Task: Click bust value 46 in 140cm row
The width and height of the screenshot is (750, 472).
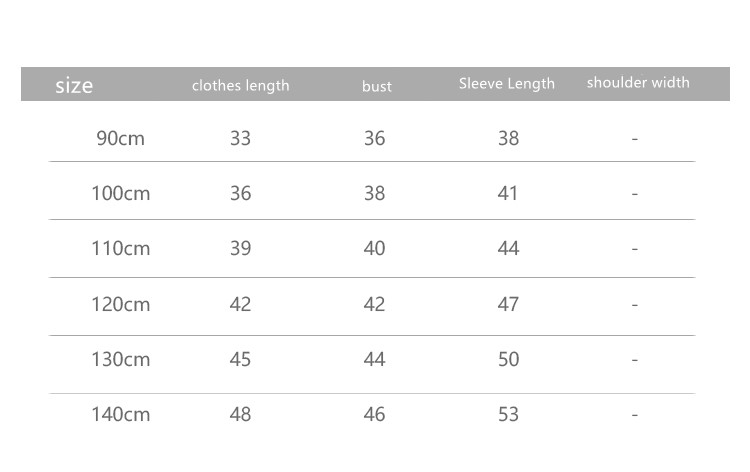Action: [x=374, y=414]
